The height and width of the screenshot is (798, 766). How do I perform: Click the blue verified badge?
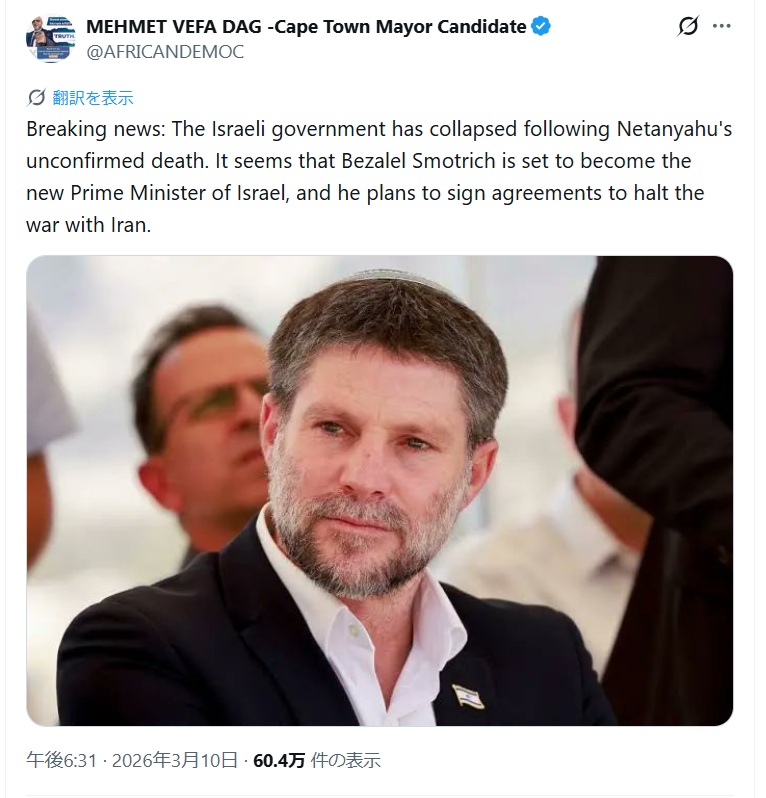(x=540, y=27)
